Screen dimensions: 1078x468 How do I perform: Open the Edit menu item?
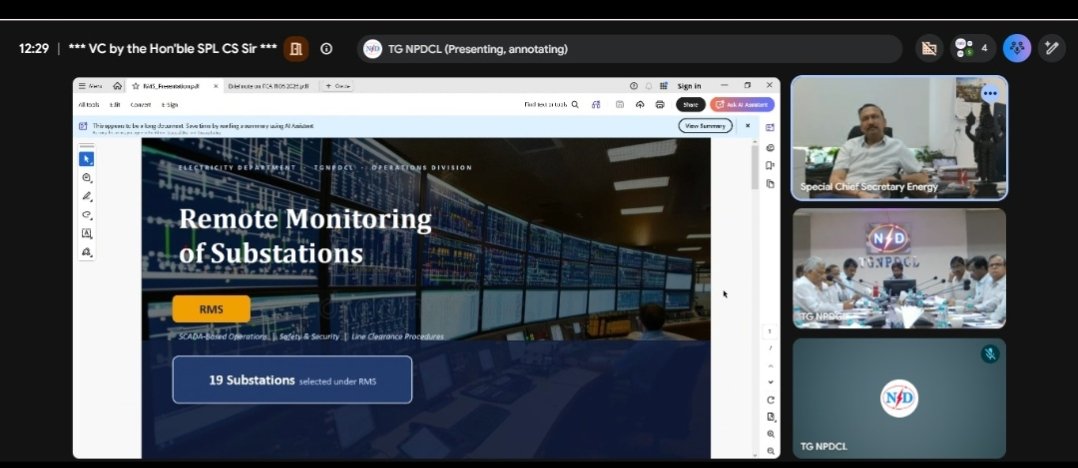click(115, 104)
